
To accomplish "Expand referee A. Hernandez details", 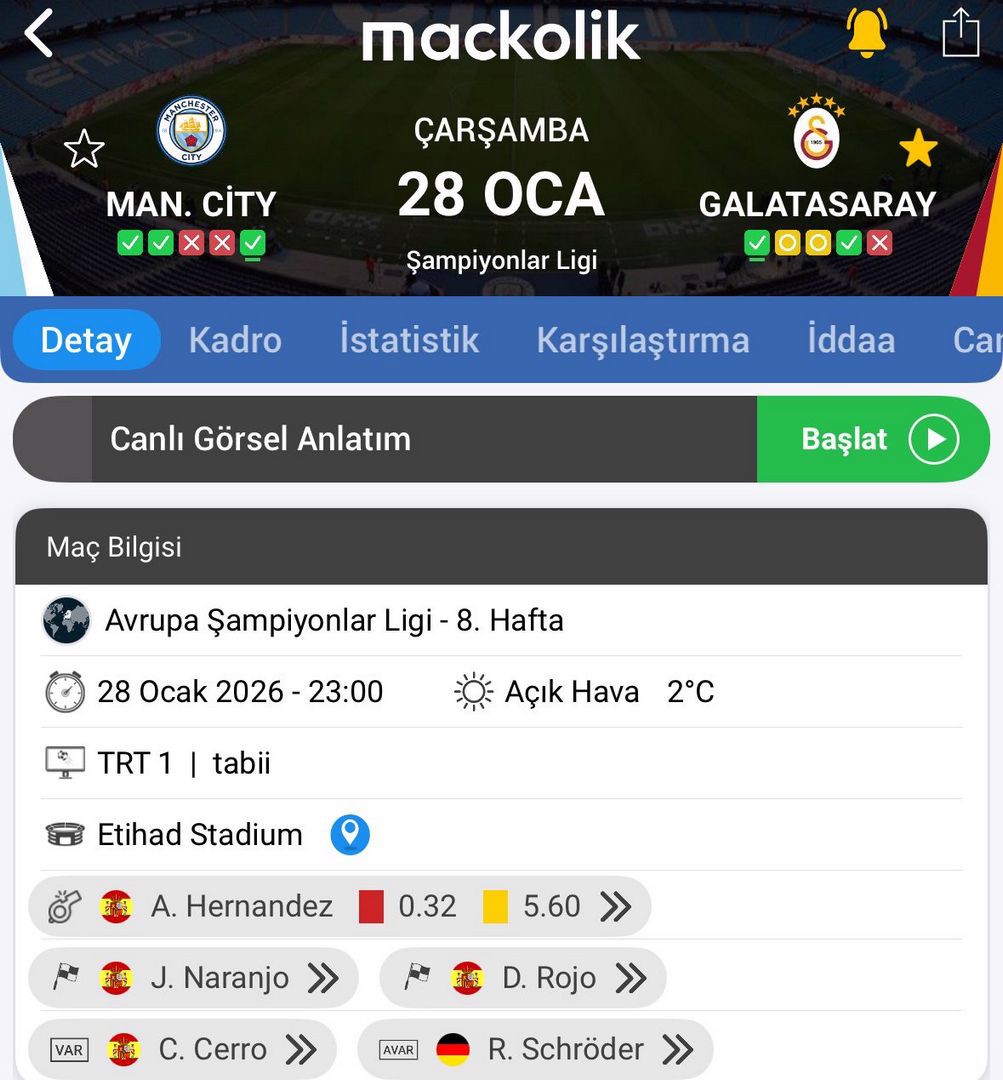I will 615,906.
